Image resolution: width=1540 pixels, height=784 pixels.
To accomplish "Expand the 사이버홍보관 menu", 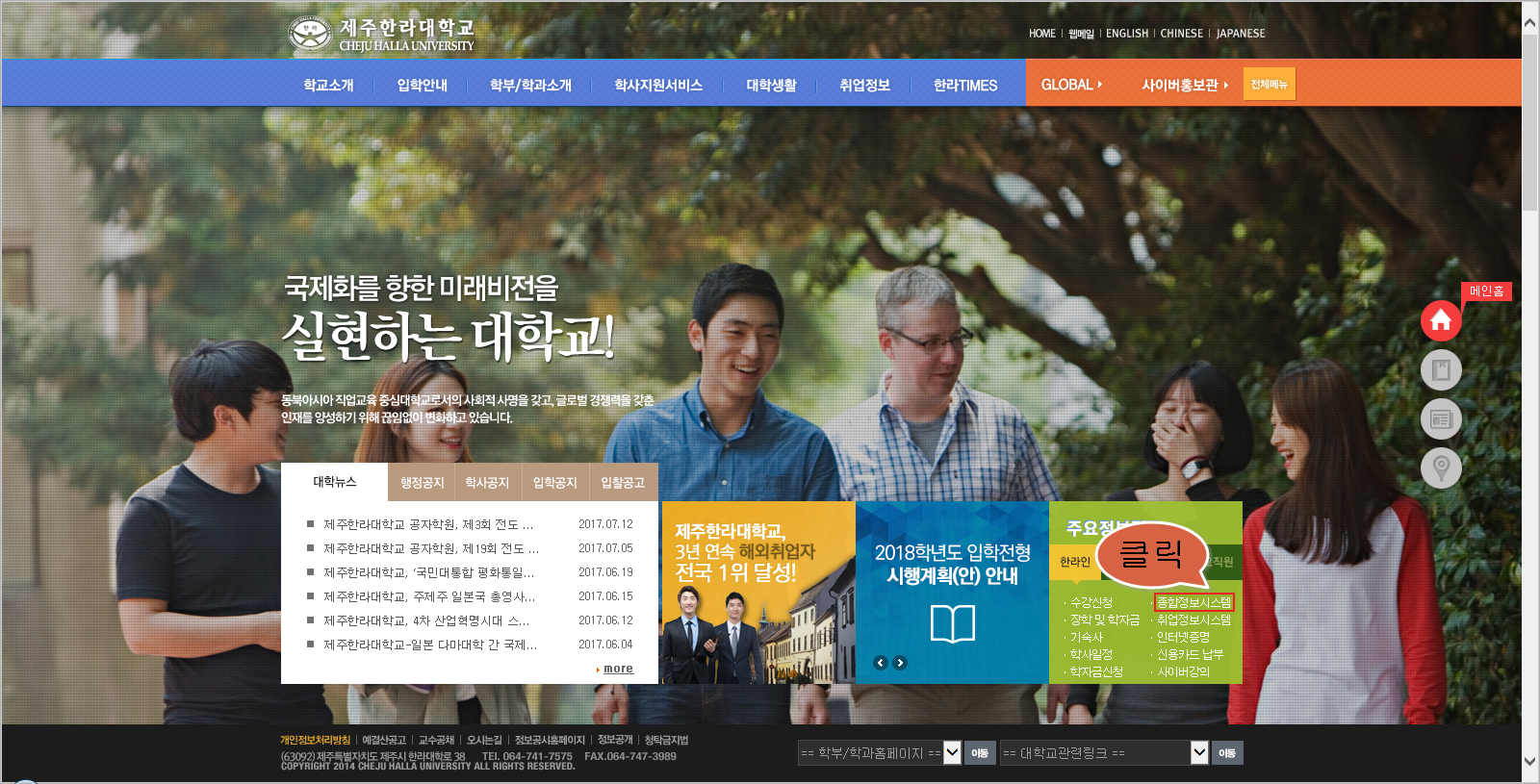I will click(x=1185, y=85).
